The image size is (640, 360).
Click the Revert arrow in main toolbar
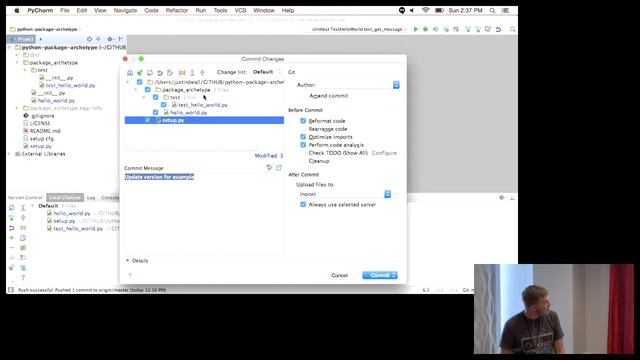498,29
